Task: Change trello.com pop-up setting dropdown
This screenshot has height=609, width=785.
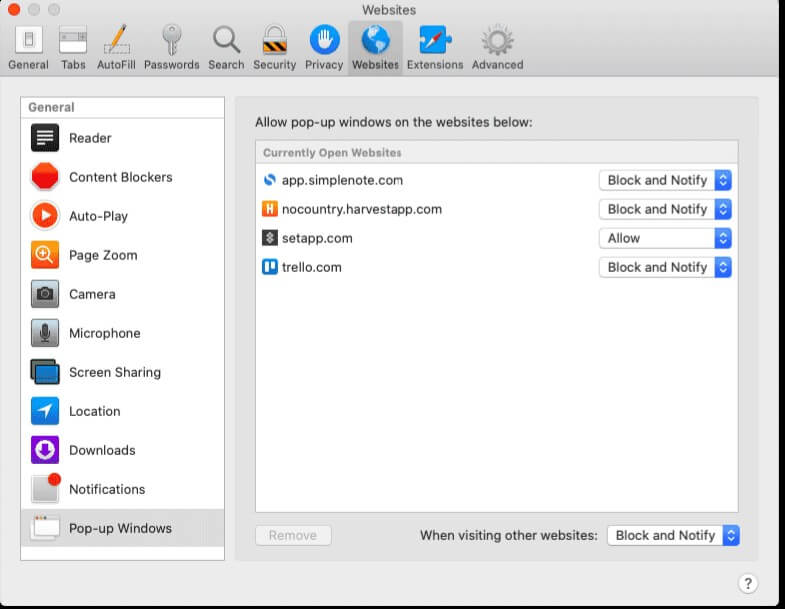Action: (665, 267)
